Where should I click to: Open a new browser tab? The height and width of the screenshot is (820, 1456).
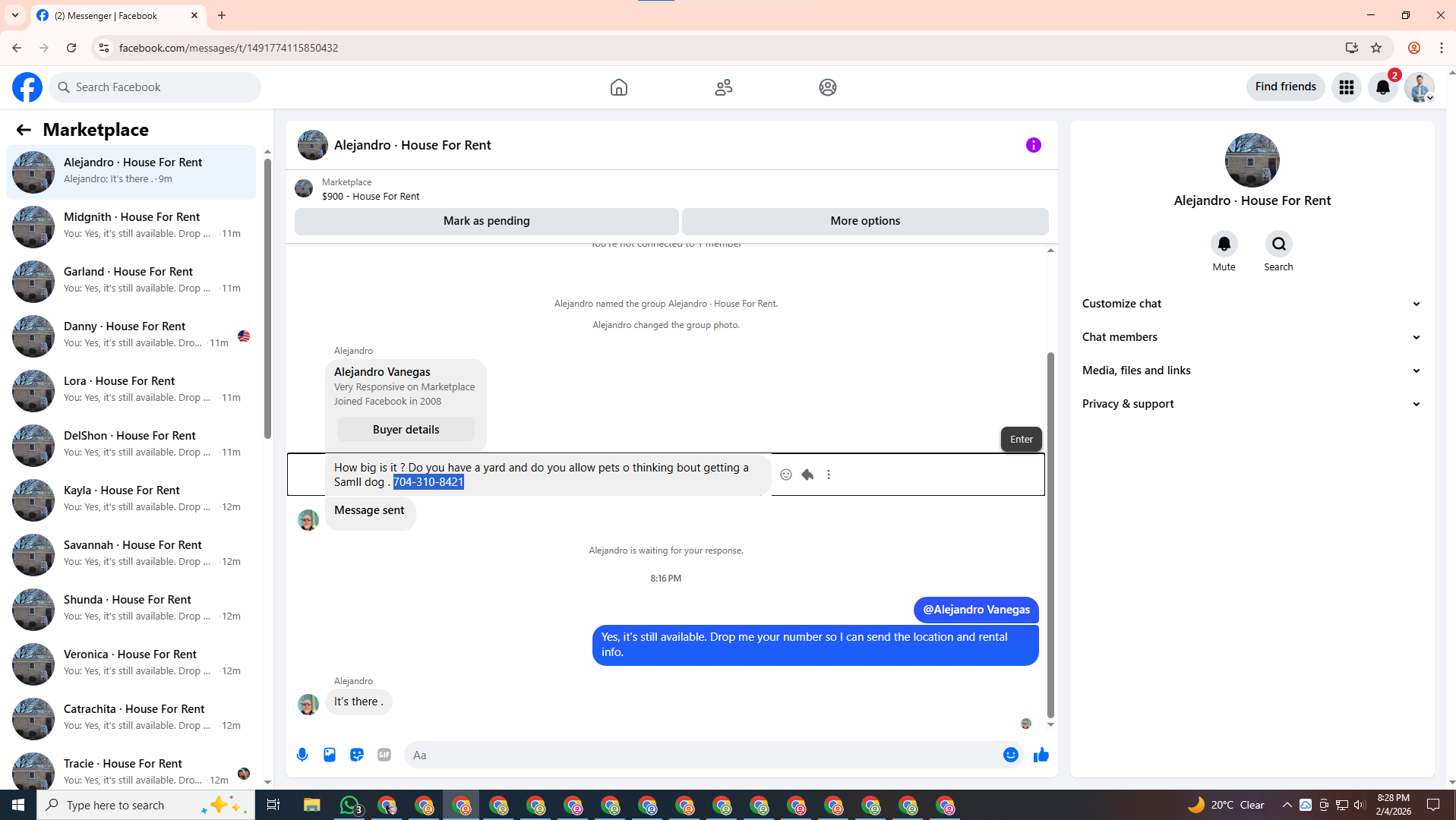click(222, 15)
